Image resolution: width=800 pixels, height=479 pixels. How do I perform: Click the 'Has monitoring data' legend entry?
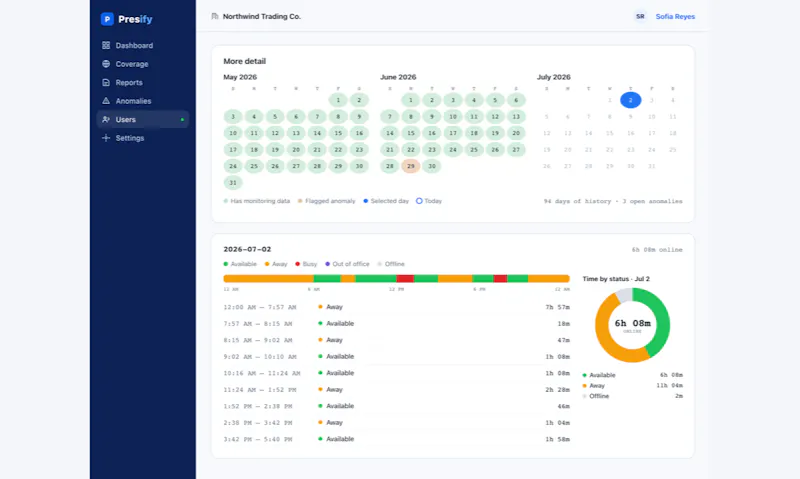coord(257,201)
